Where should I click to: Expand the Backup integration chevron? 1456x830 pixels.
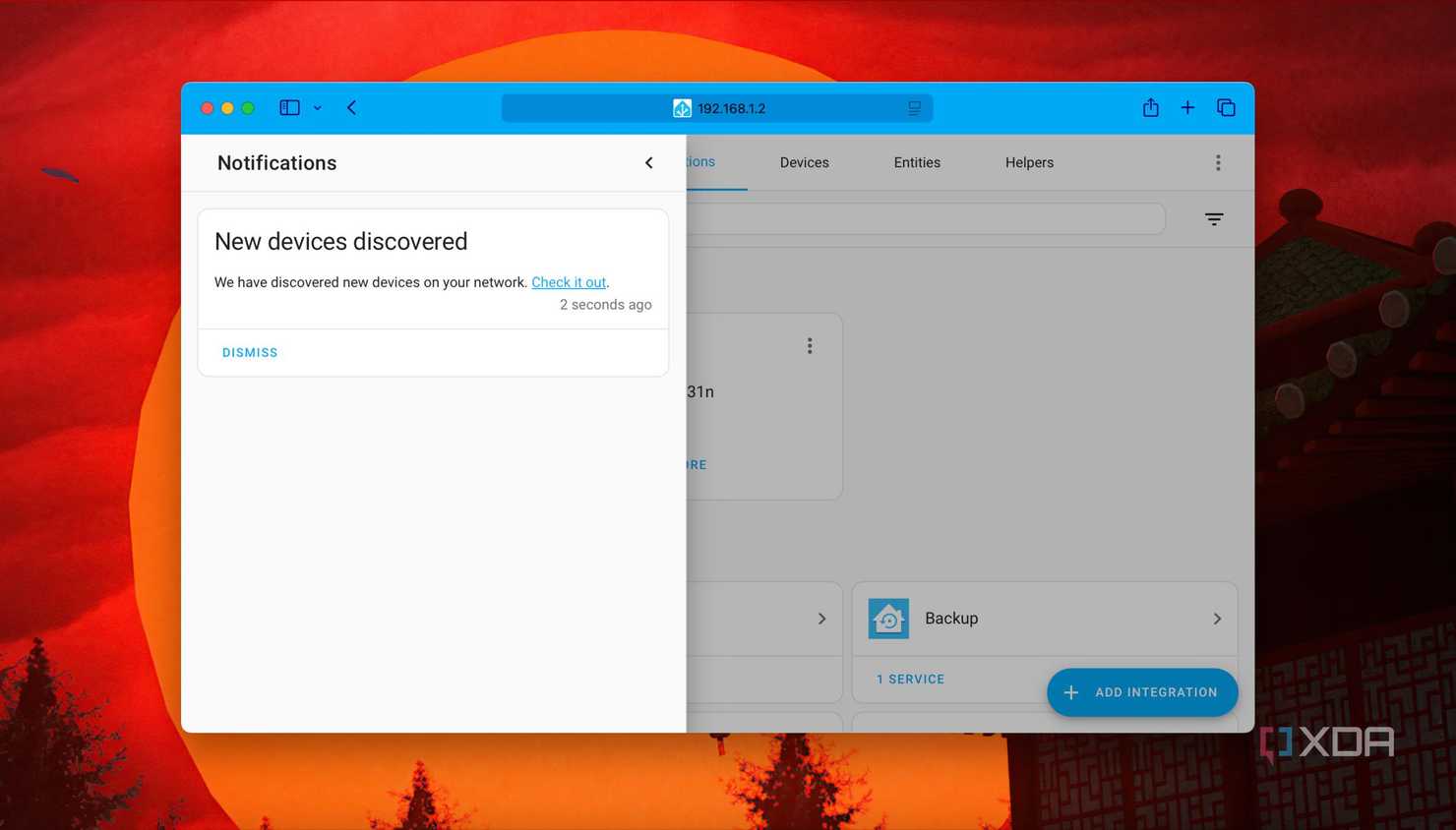[1217, 619]
